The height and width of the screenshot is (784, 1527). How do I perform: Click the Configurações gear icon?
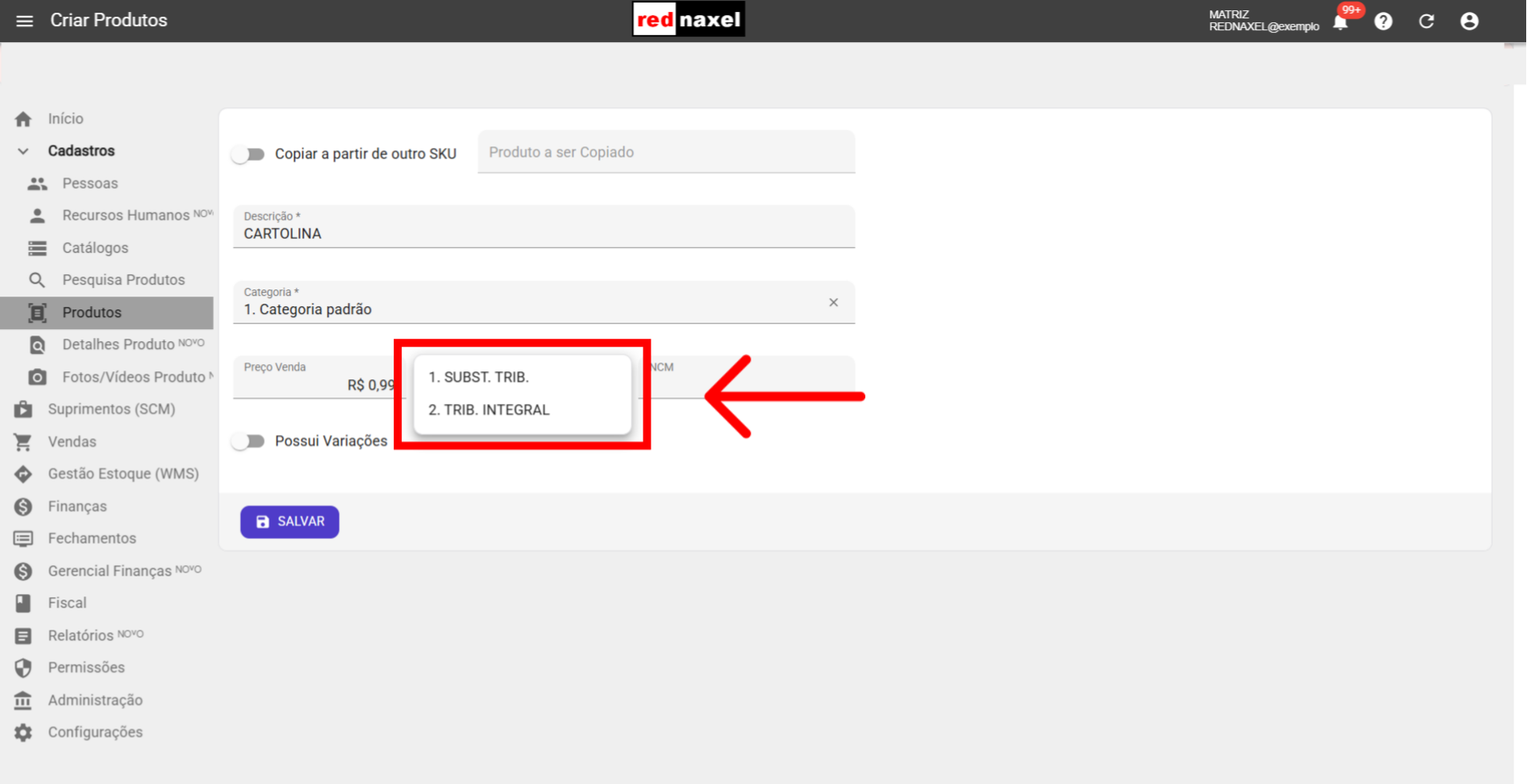point(23,732)
